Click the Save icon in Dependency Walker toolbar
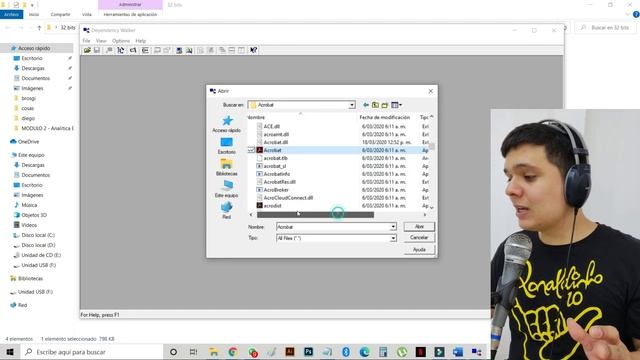640x360 pixels. coord(97,50)
